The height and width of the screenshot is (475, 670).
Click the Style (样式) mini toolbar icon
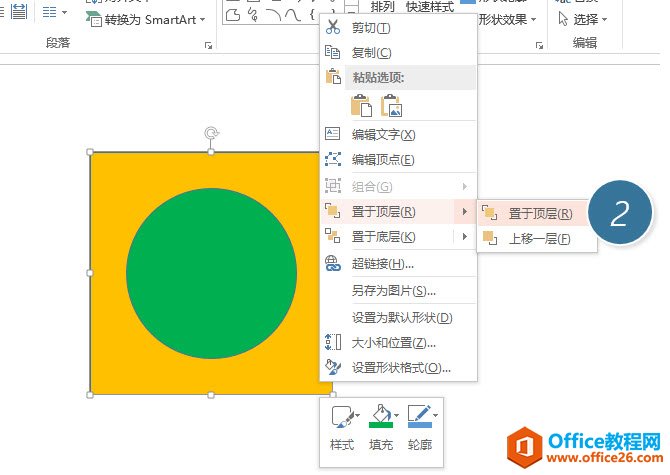coord(343,416)
